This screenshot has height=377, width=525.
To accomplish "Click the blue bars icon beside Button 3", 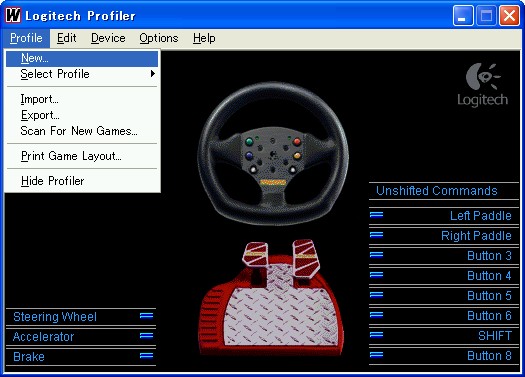I will point(376,255).
